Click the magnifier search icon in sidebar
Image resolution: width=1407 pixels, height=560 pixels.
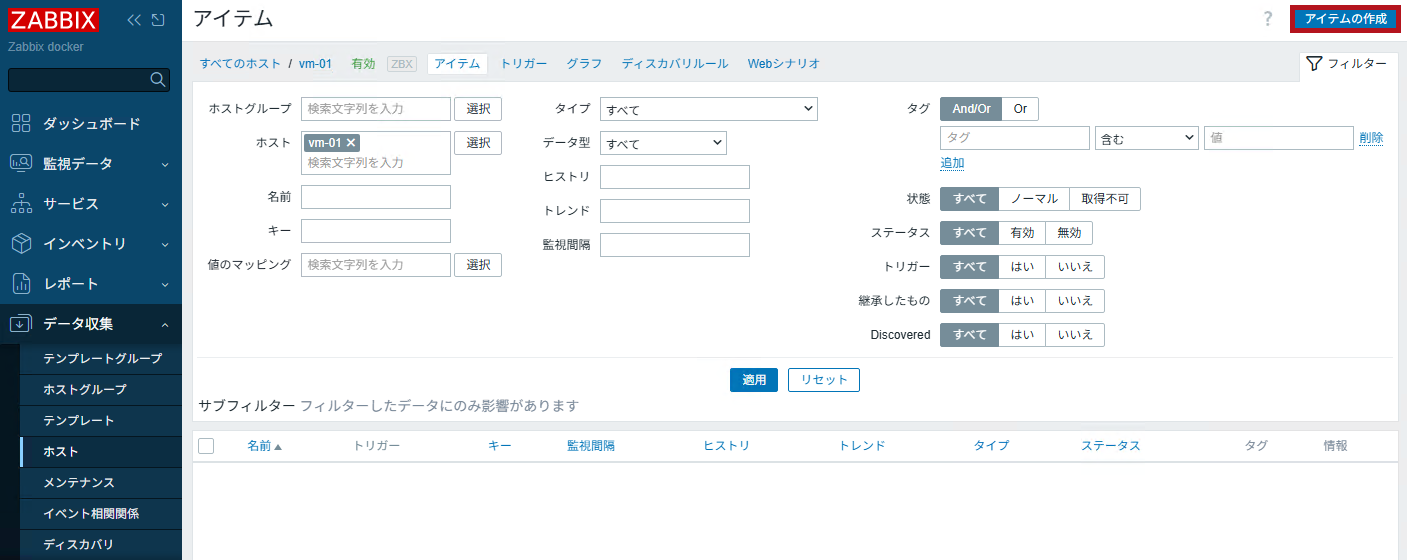tap(157, 80)
